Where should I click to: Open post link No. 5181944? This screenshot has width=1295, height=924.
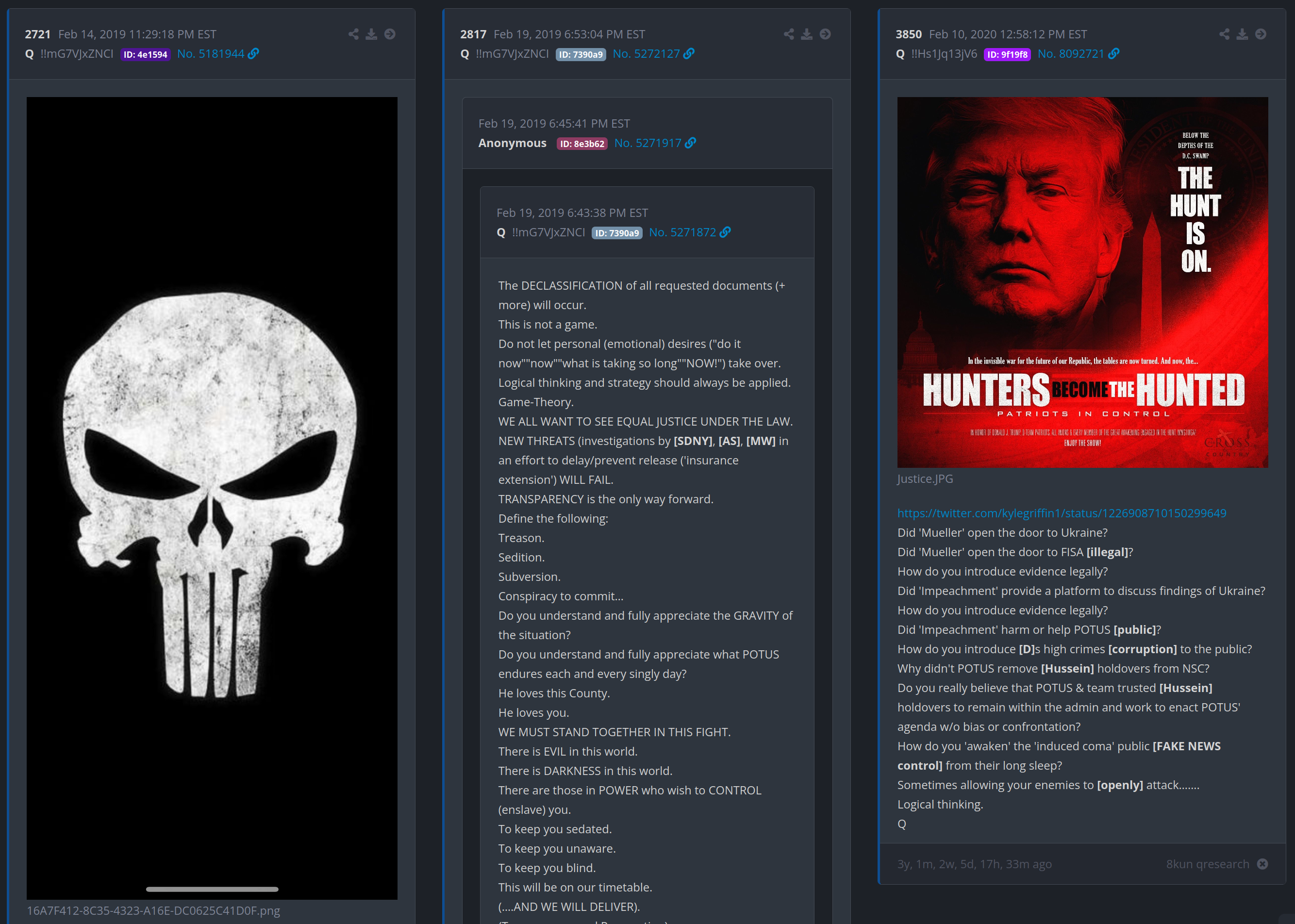point(211,53)
